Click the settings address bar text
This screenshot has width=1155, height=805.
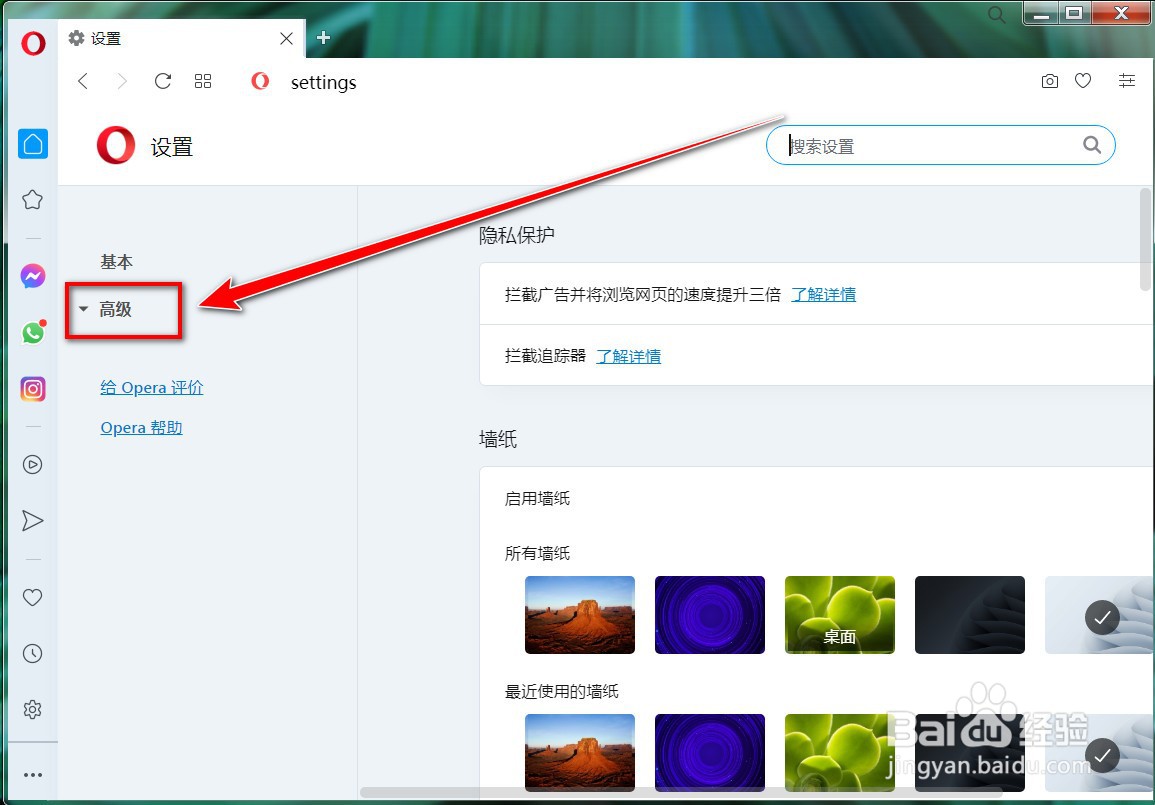click(323, 82)
